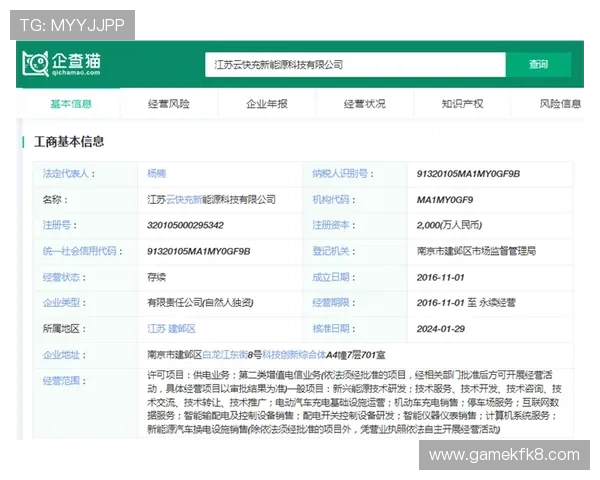
Task: Click the 统一社会信用代码 label
Action: pyautogui.click(x=82, y=251)
